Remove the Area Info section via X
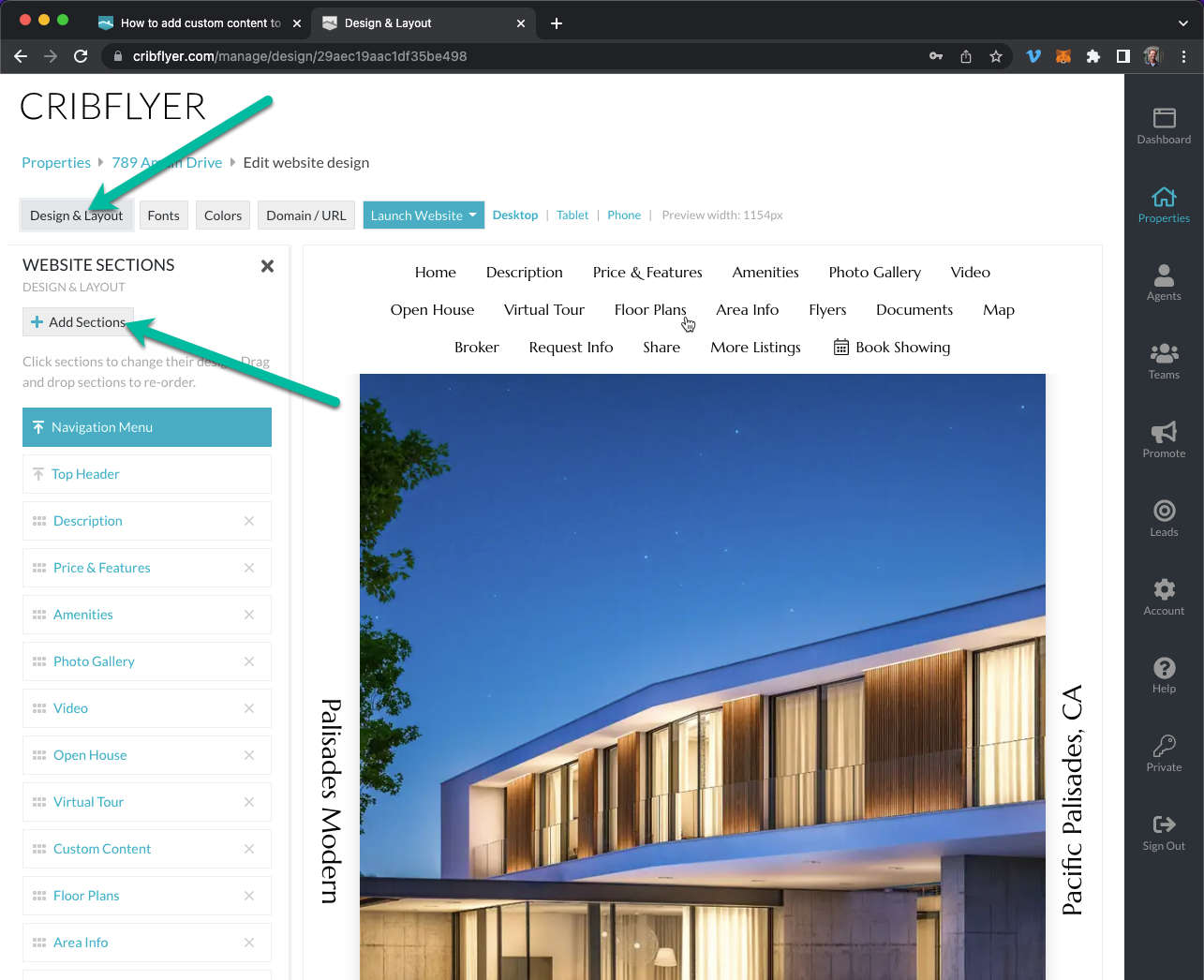Viewport: 1204px width, 980px height. 249,943
